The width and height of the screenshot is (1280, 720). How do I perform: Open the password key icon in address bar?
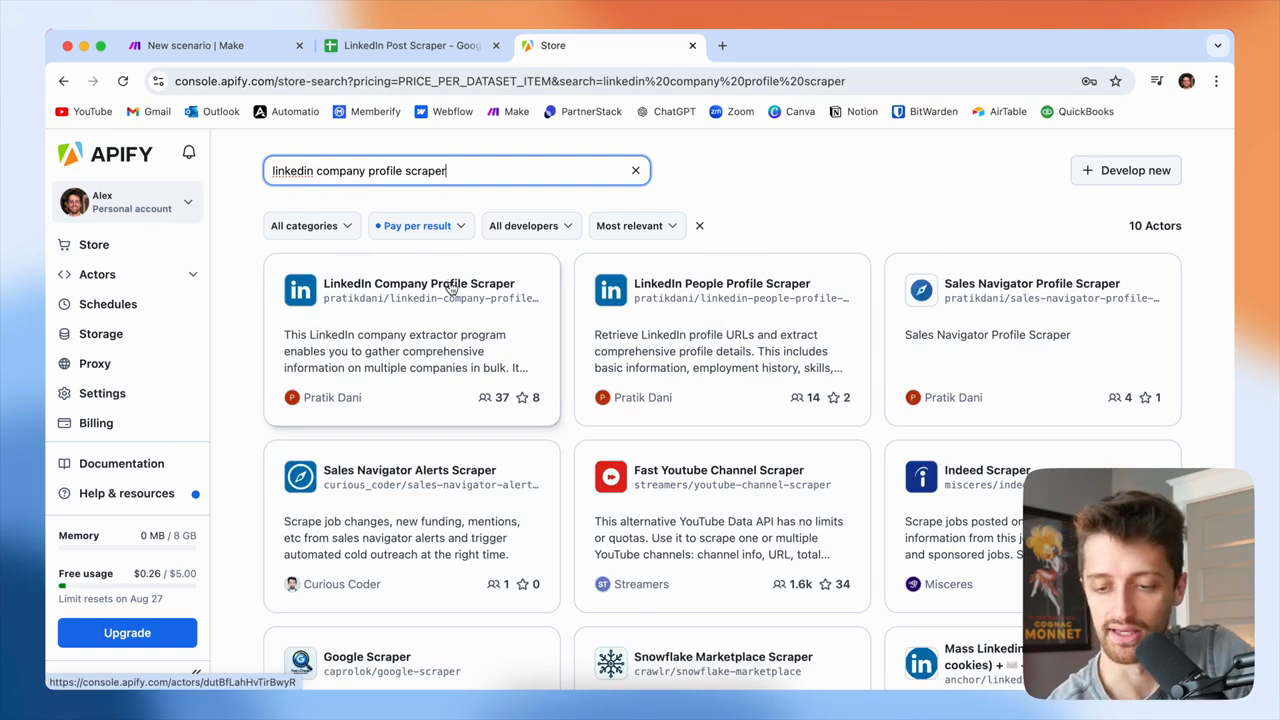pos(1089,81)
